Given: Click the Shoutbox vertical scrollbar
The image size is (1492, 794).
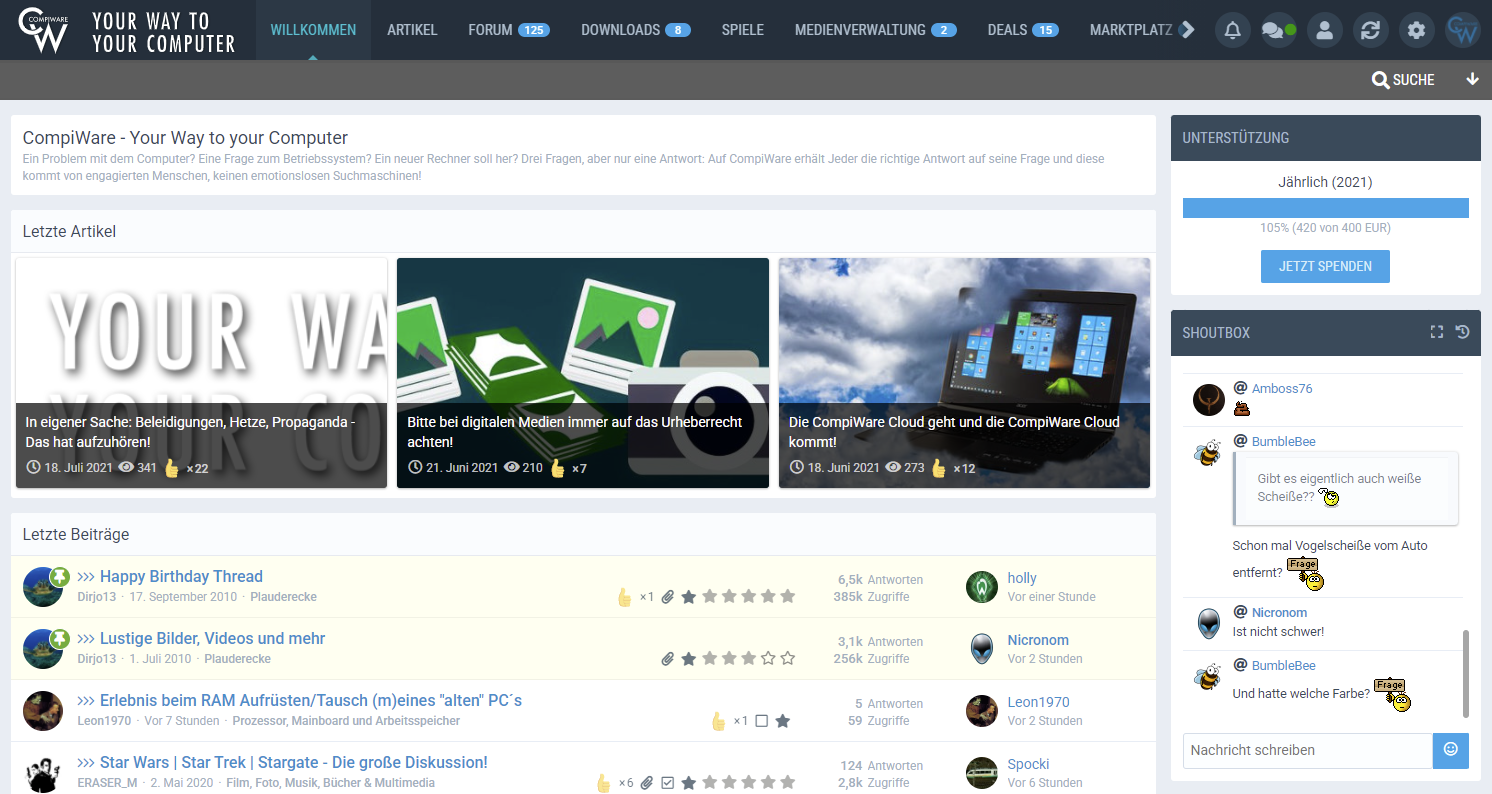Looking at the screenshot, I should pyautogui.click(x=1466, y=673).
